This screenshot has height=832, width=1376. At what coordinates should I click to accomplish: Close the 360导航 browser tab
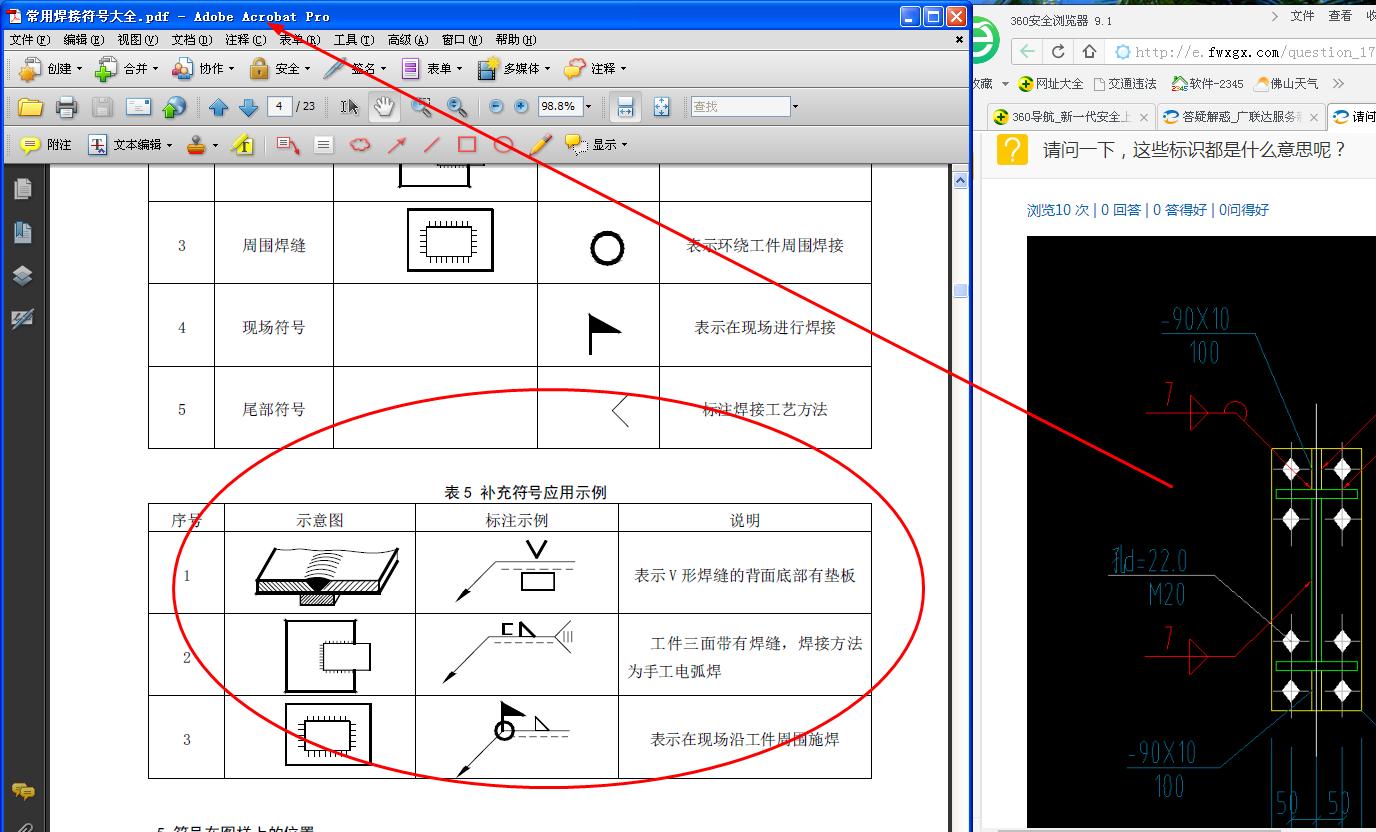point(1145,117)
